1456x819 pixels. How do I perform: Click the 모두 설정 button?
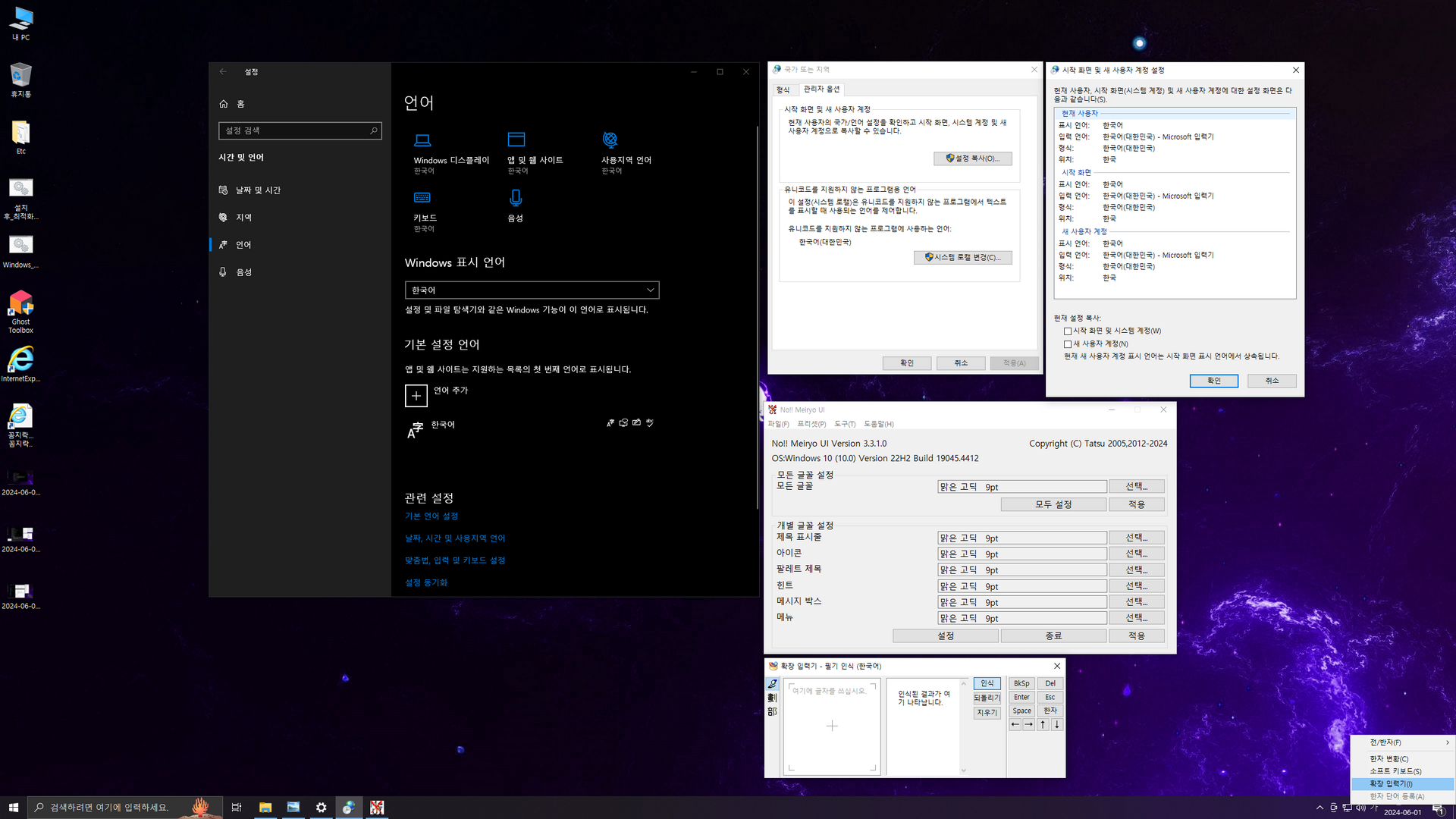(x=1053, y=504)
